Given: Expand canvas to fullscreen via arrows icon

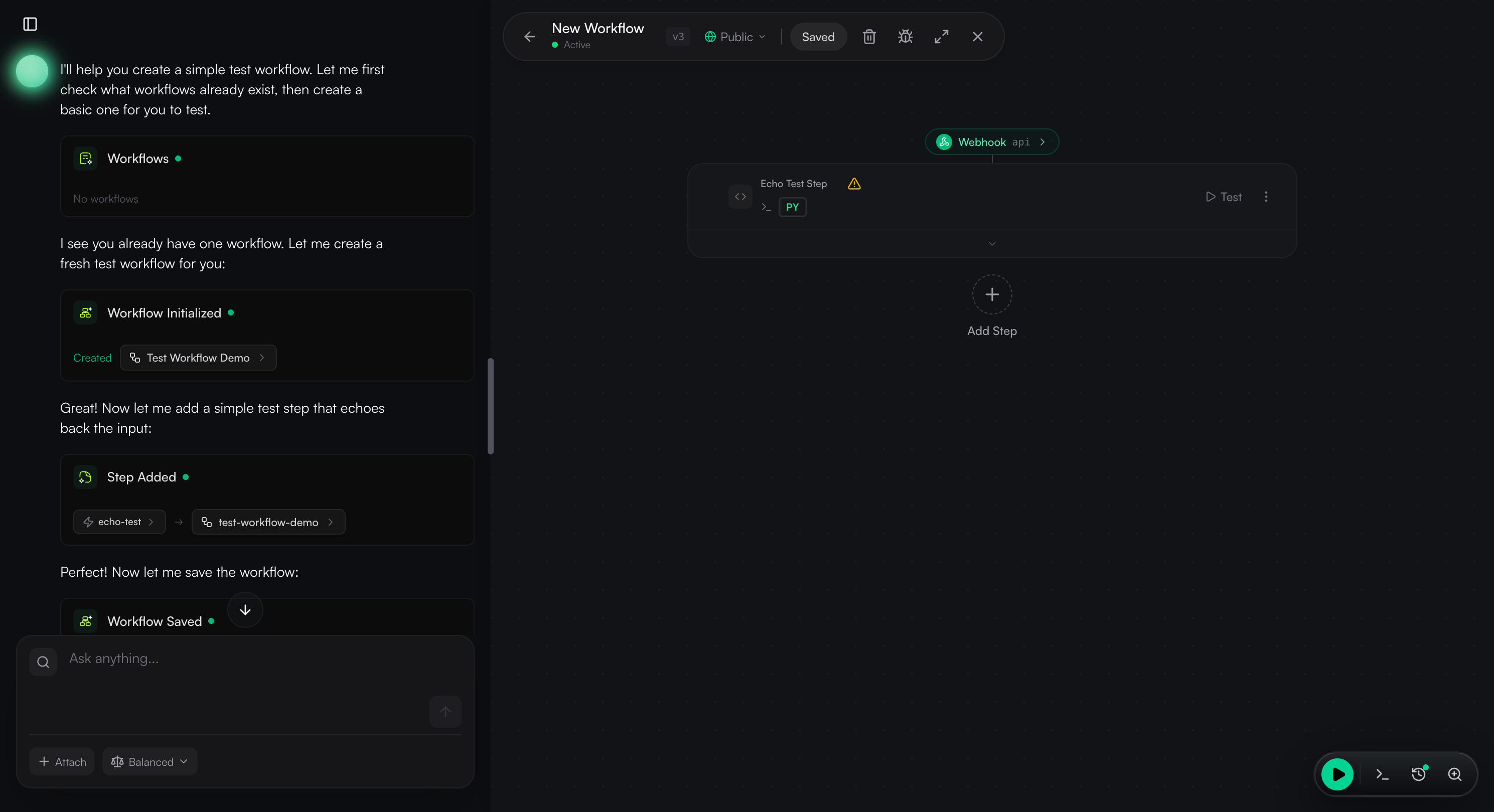Looking at the screenshot, I should tap(941, 36).
